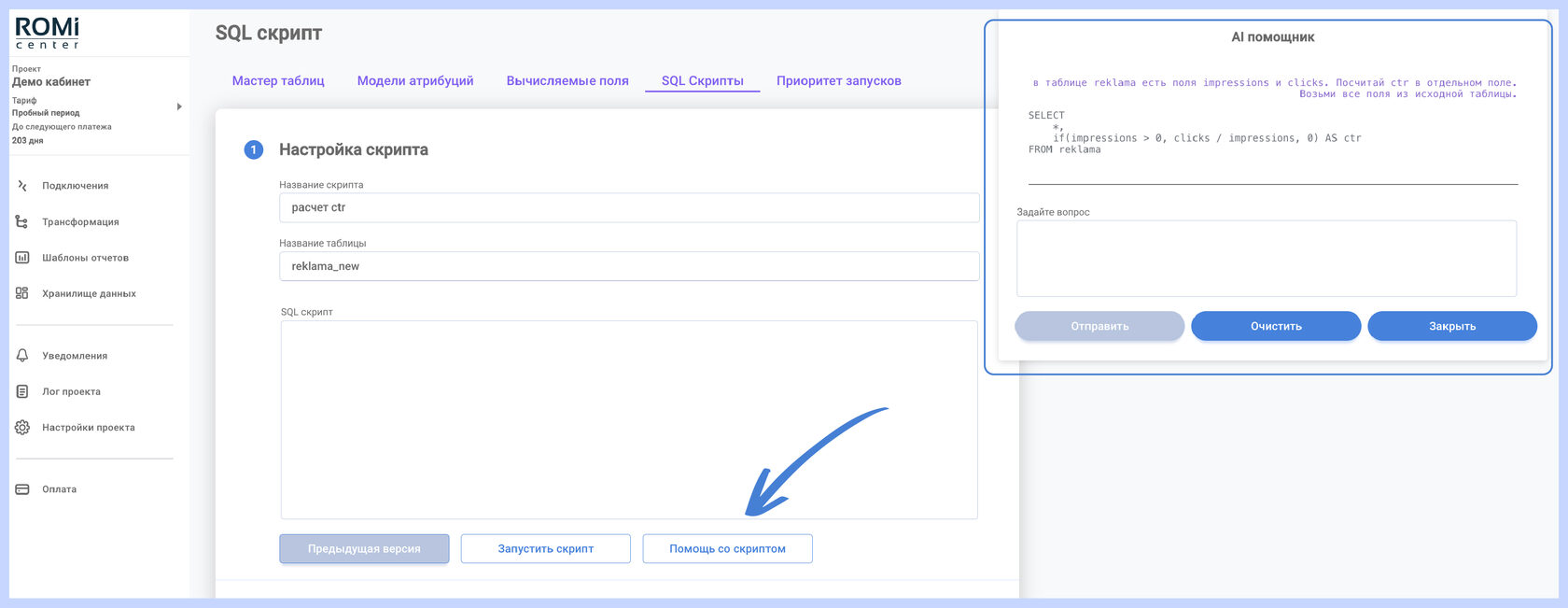Image resolution: width=1568 pixels, height=608 pixels.
Task: Click the Пробный период tariff text
Action: click(46, 113)
